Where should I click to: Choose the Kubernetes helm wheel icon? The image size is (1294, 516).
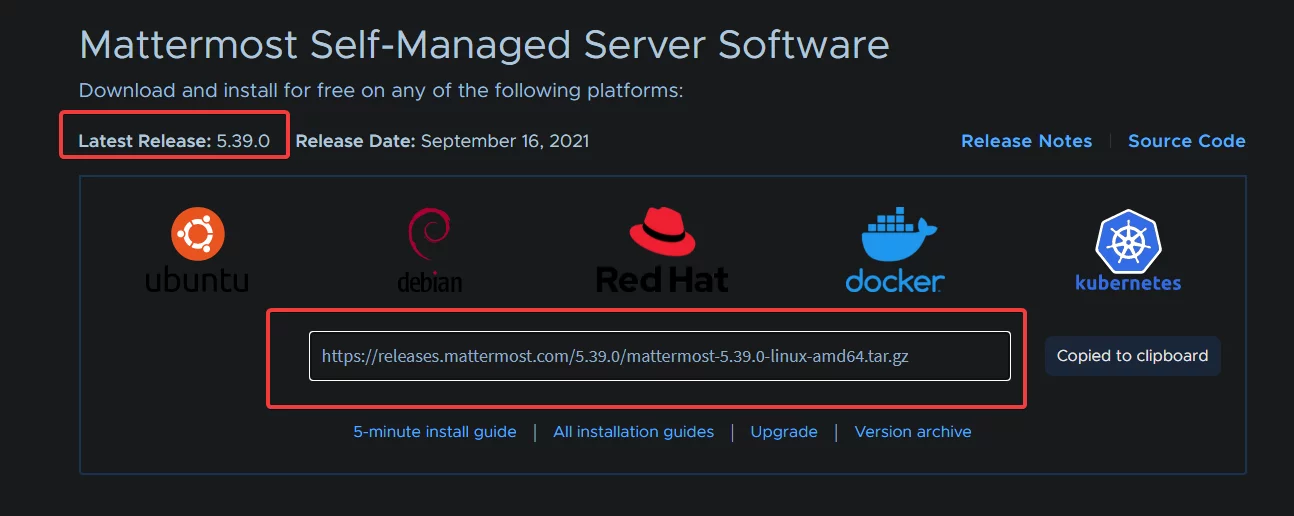pos(1128,240)
